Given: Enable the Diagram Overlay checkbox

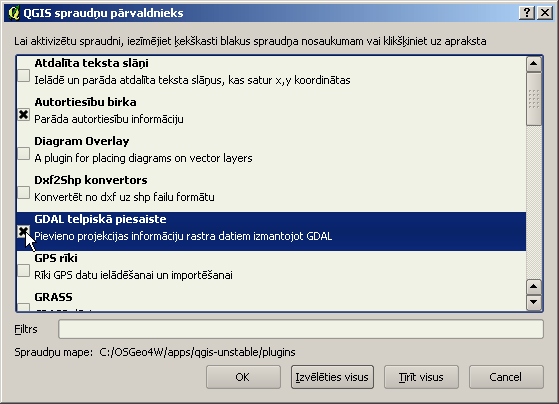Looking at the screenshot, I should (24, 154).
